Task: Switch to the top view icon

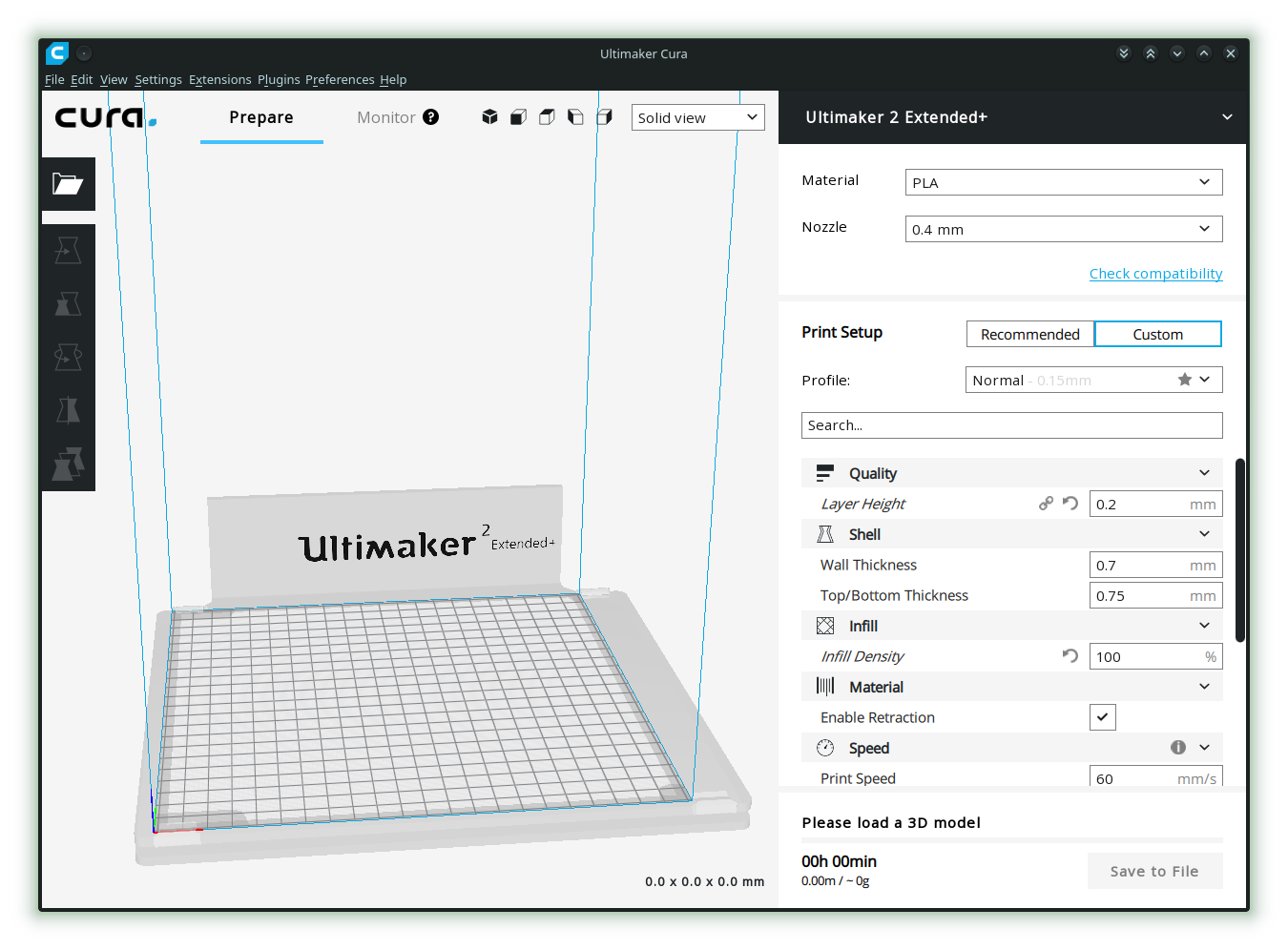Action: coord(547,116)
